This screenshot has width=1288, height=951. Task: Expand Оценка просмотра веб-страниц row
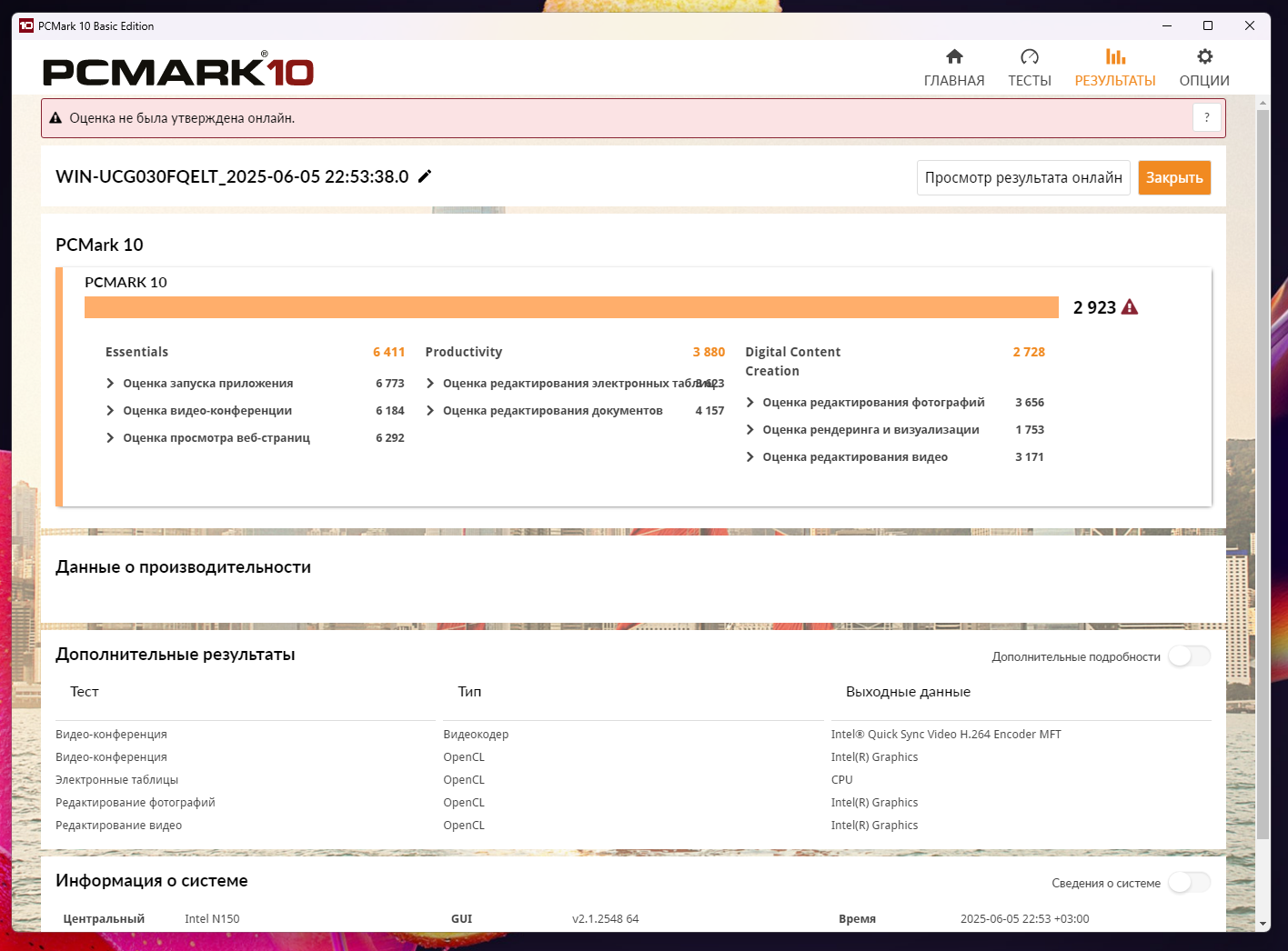(x=110, y=438)
